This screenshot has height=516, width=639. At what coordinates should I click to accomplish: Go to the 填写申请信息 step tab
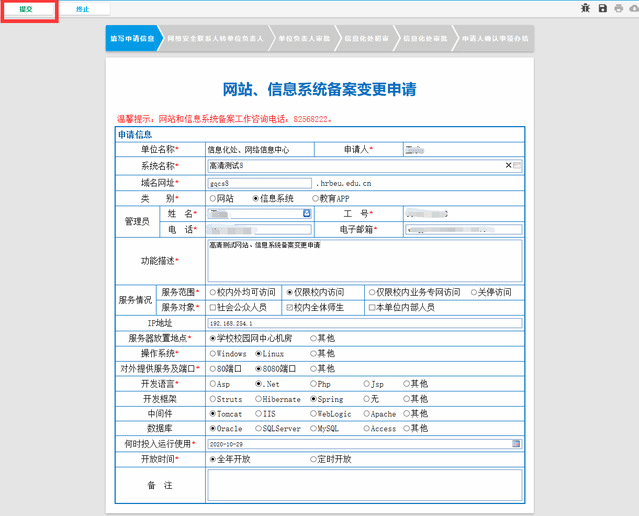(x=131, y=39)
